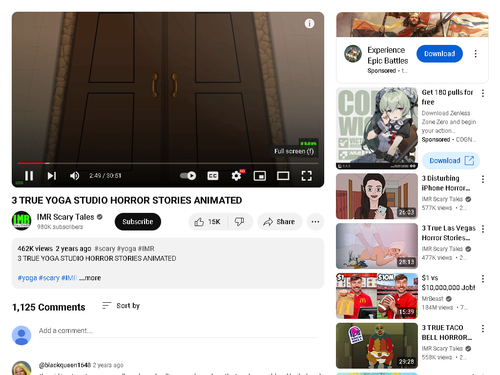Open the #scary hashtag in the description
The width and height of the screenshot is (500, 375).
[x=49, y=278]
